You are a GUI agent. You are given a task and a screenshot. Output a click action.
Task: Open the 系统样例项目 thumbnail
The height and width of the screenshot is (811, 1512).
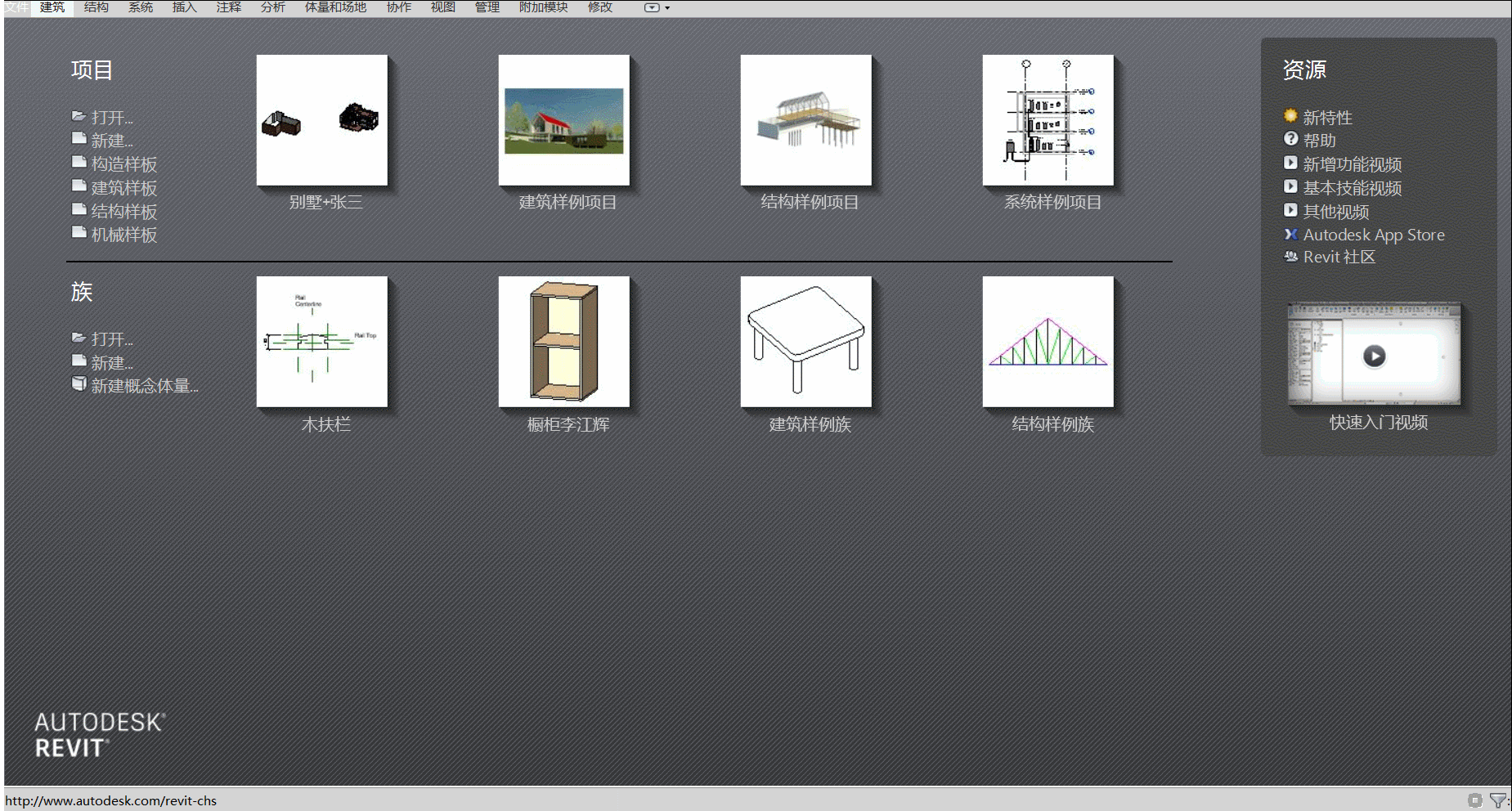pos(1048,120)
